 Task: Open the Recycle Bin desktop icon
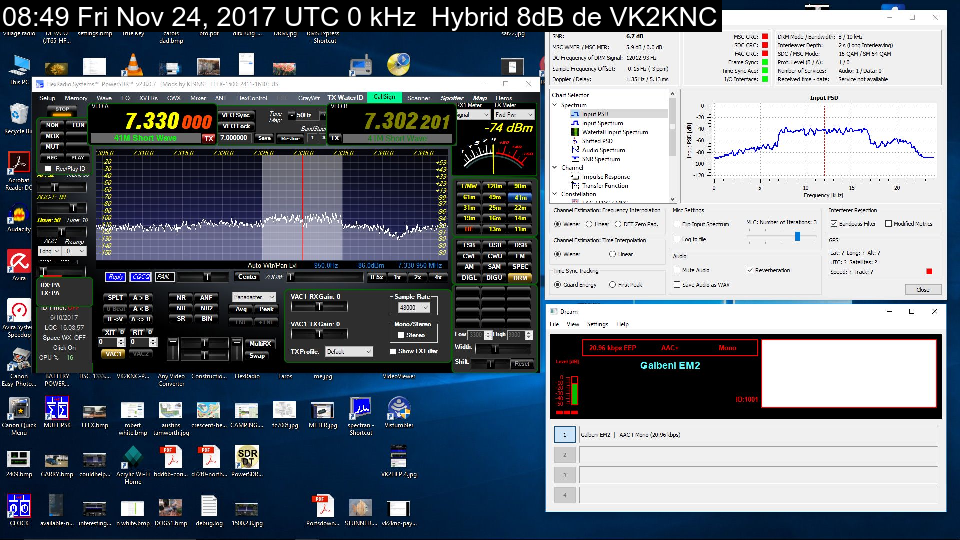coord(18,118)
